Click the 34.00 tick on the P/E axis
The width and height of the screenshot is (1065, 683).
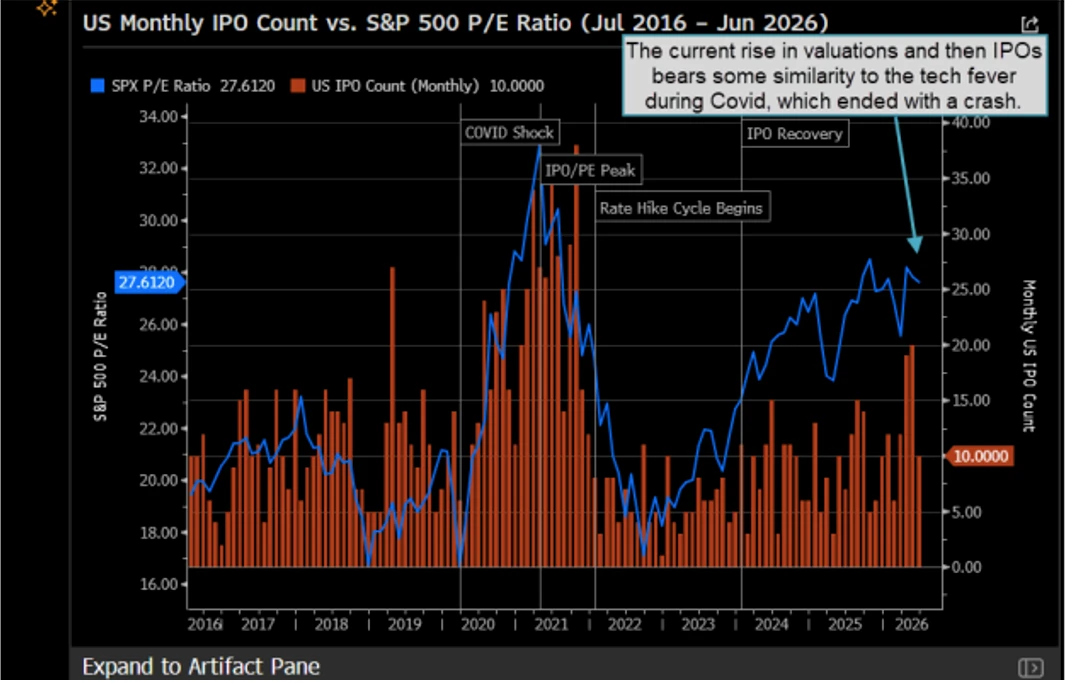point(158,117)
